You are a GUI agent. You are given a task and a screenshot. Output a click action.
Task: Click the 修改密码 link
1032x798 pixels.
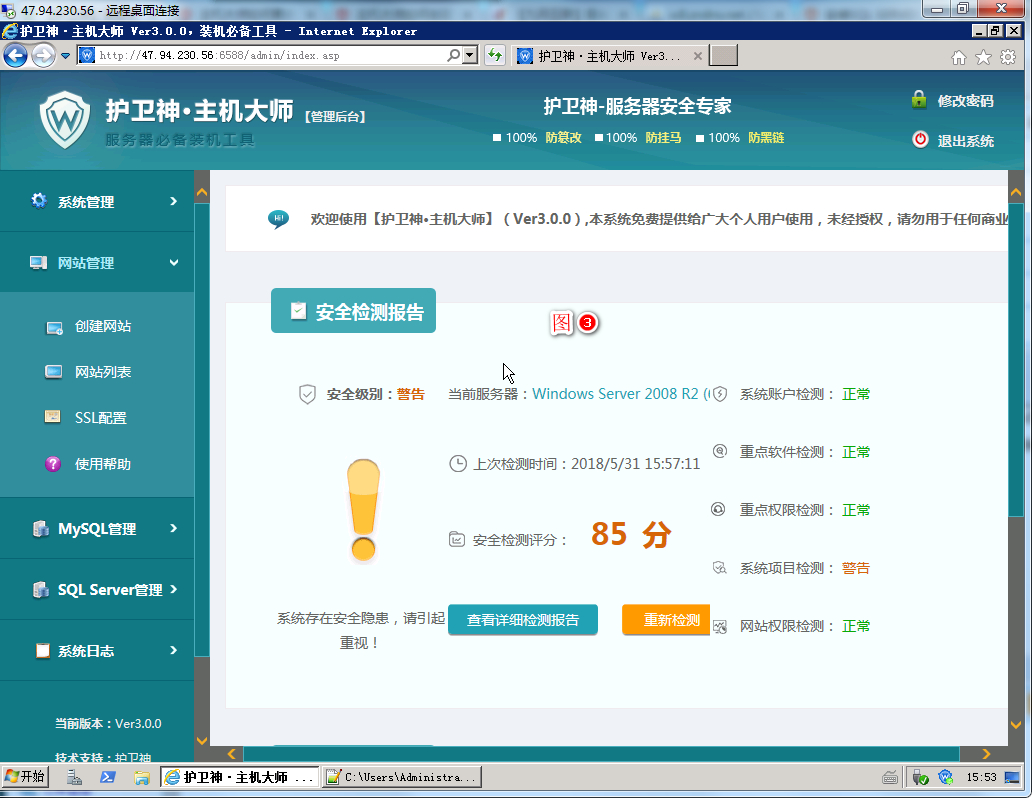965,101
